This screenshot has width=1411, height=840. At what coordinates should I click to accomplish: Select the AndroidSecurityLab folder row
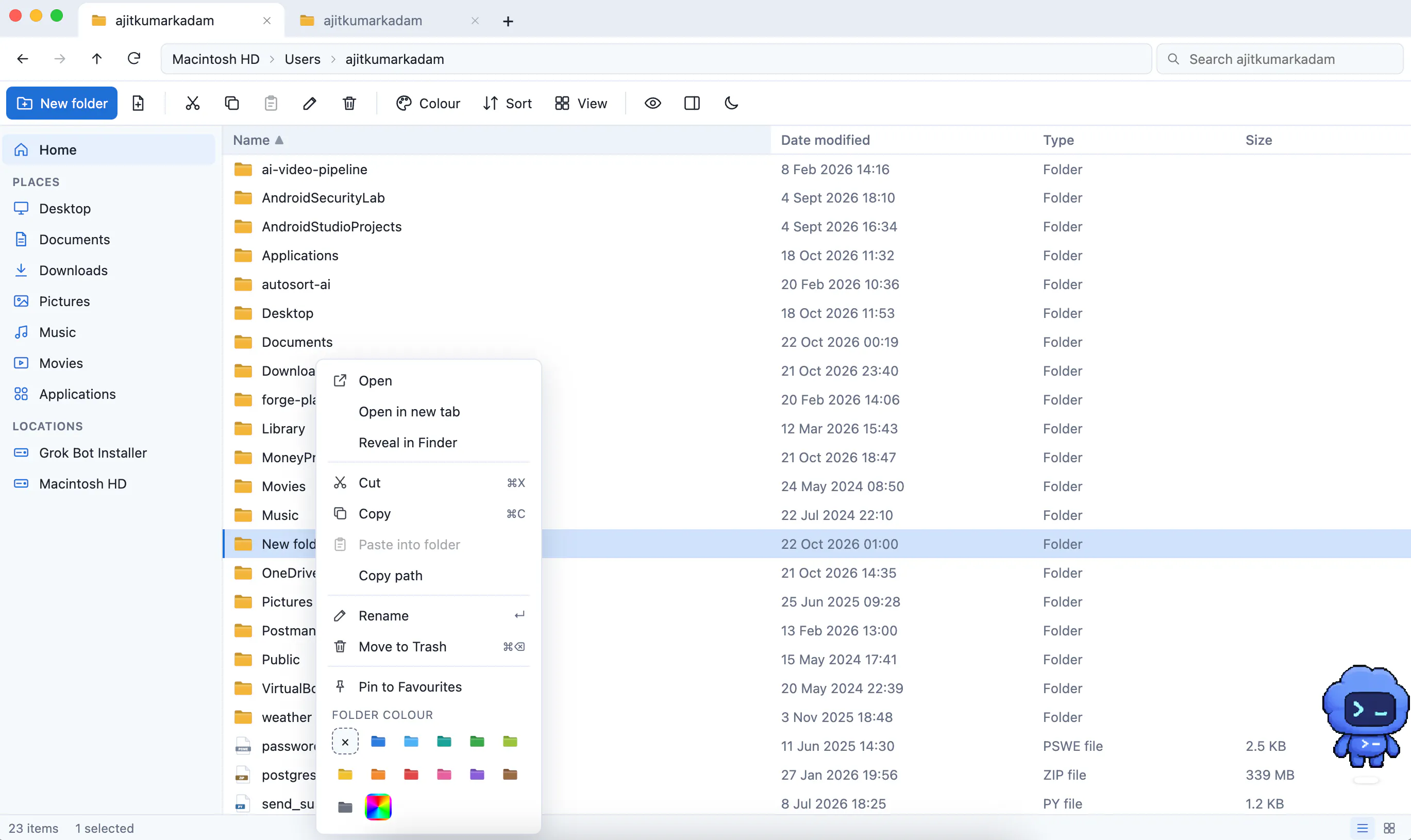coord(817,197)
